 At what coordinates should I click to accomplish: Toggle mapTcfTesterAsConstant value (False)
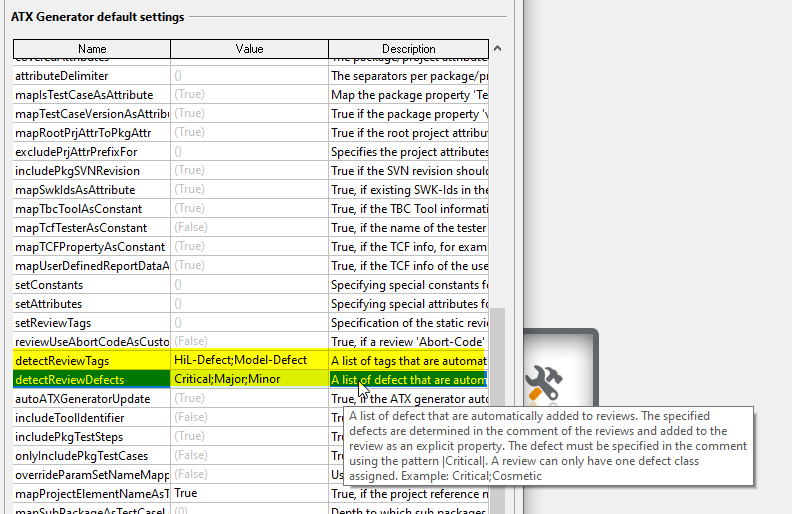click(x=190, y=228)
